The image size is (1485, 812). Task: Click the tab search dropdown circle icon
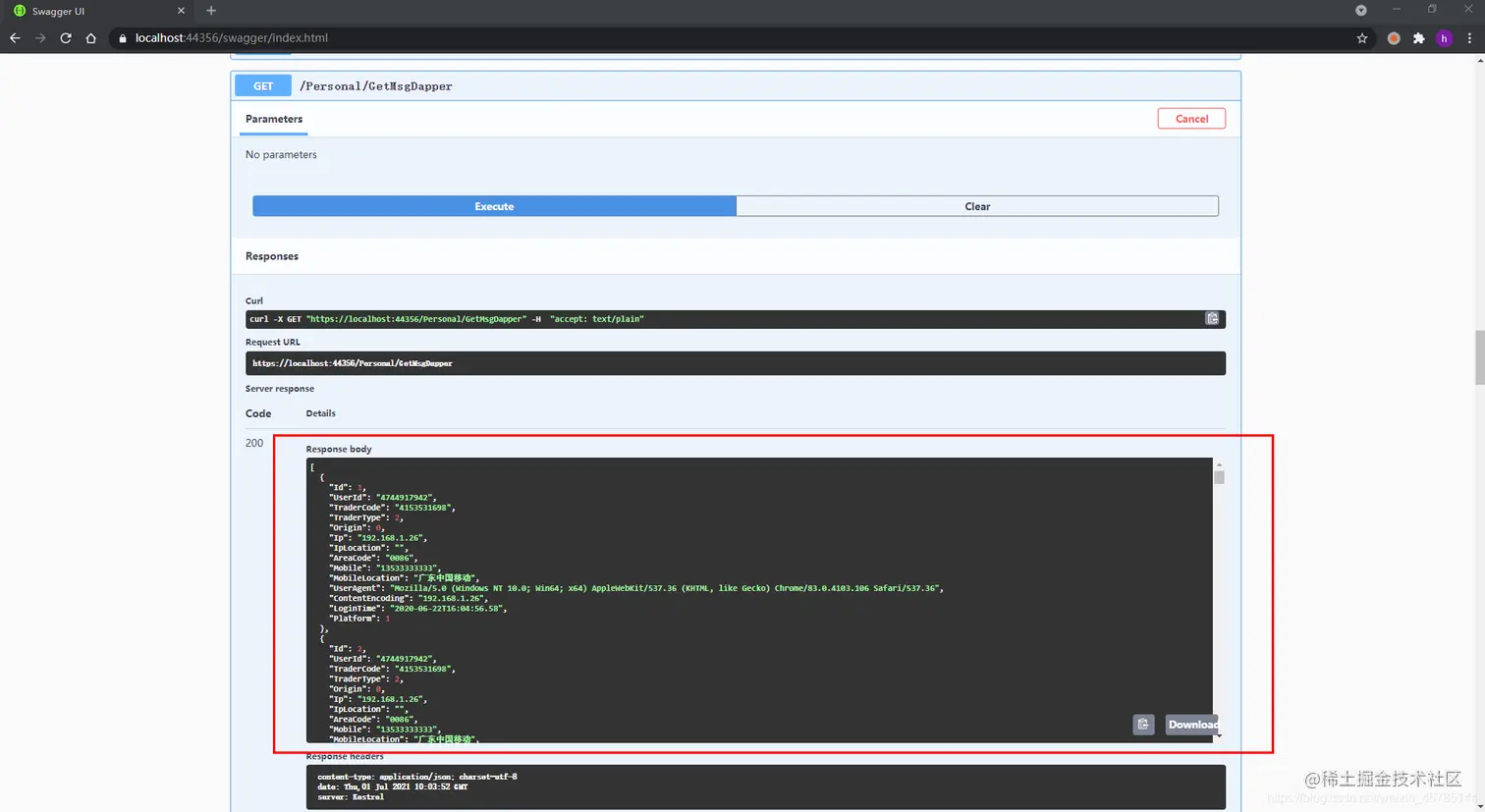[x=1361, y=11]
